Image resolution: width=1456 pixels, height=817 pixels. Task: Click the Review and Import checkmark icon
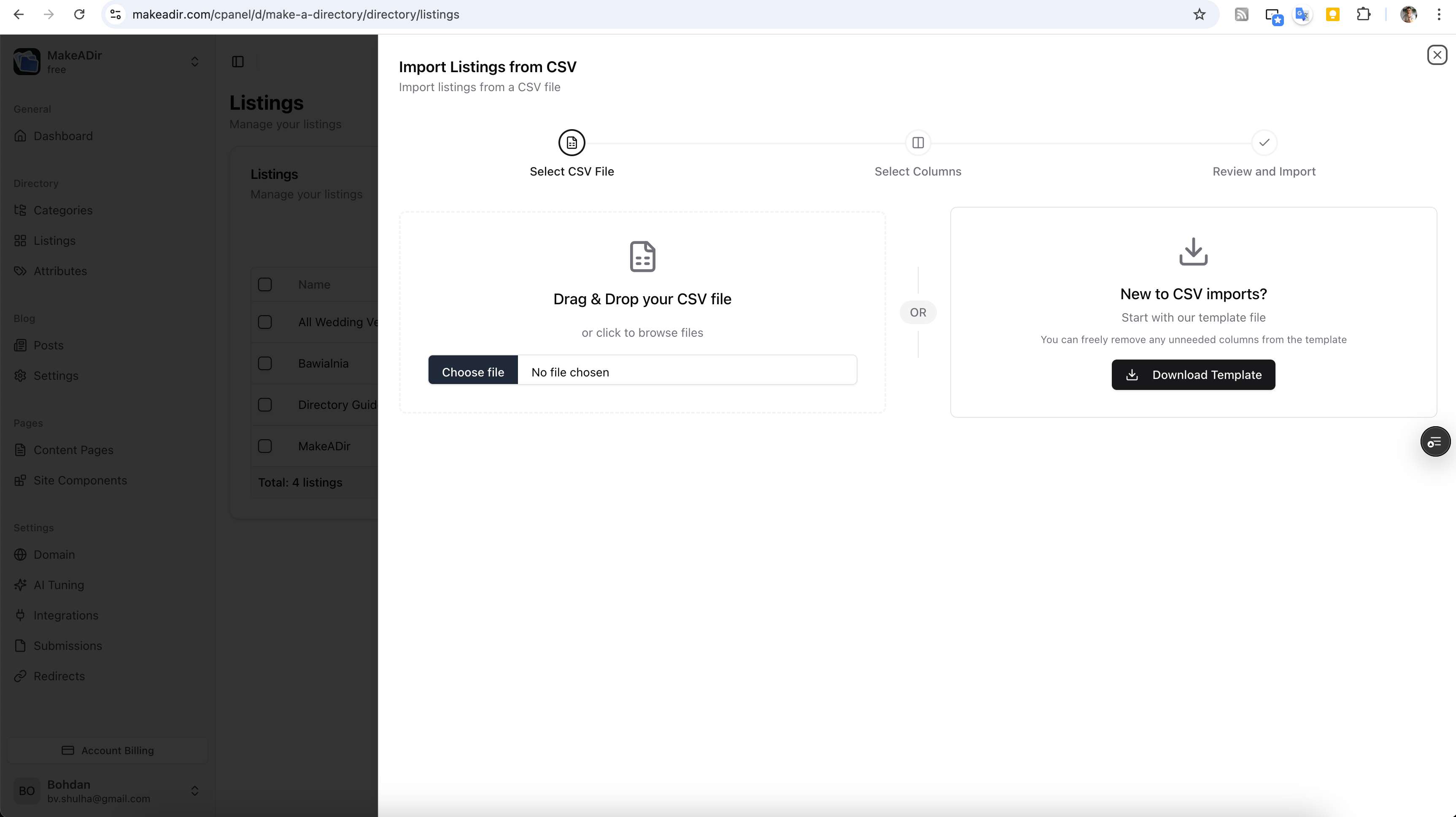(x=1264, y=143)
